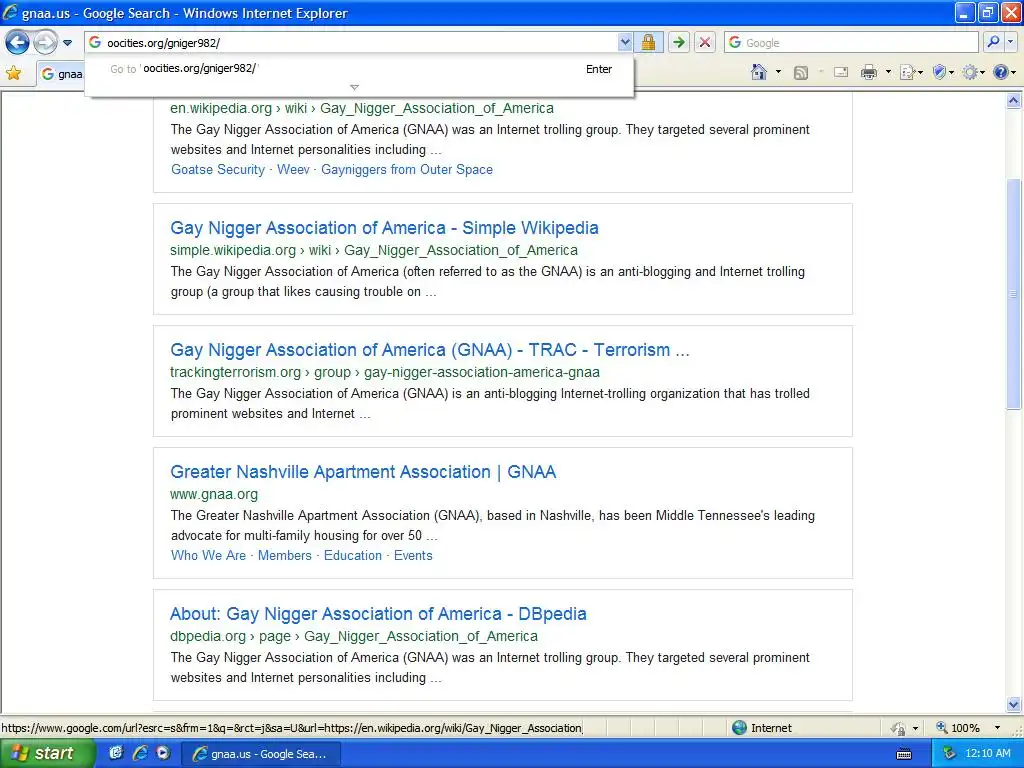This screenshot has height=768, width=1024.
Task: Launch Internet Explorer from quick launch
Action: [140, 754]
